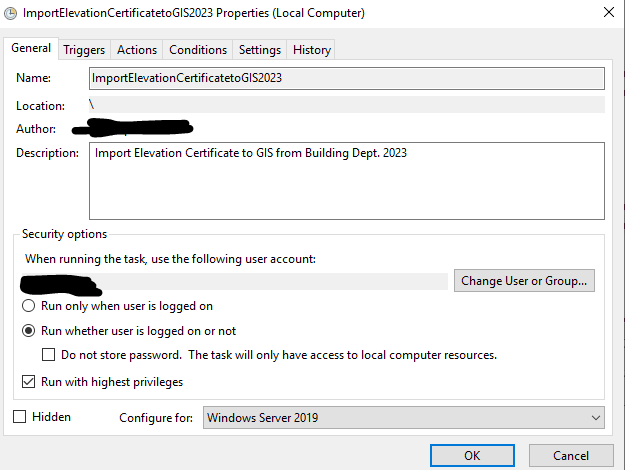Open the Actions tab
625x470 pixels.
click(137, 50)
